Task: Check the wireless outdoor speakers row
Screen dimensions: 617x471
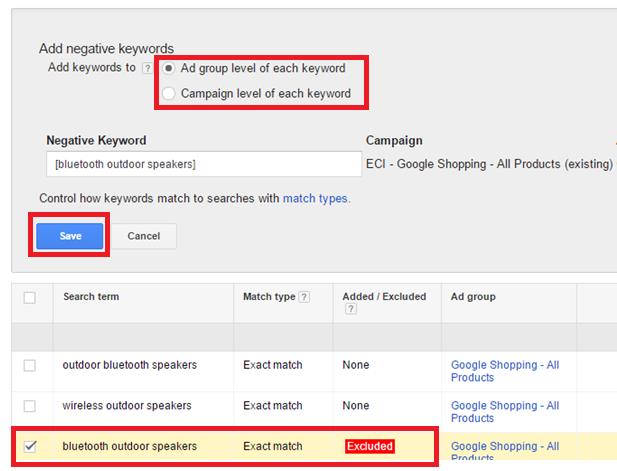Action: click(30, 406)
